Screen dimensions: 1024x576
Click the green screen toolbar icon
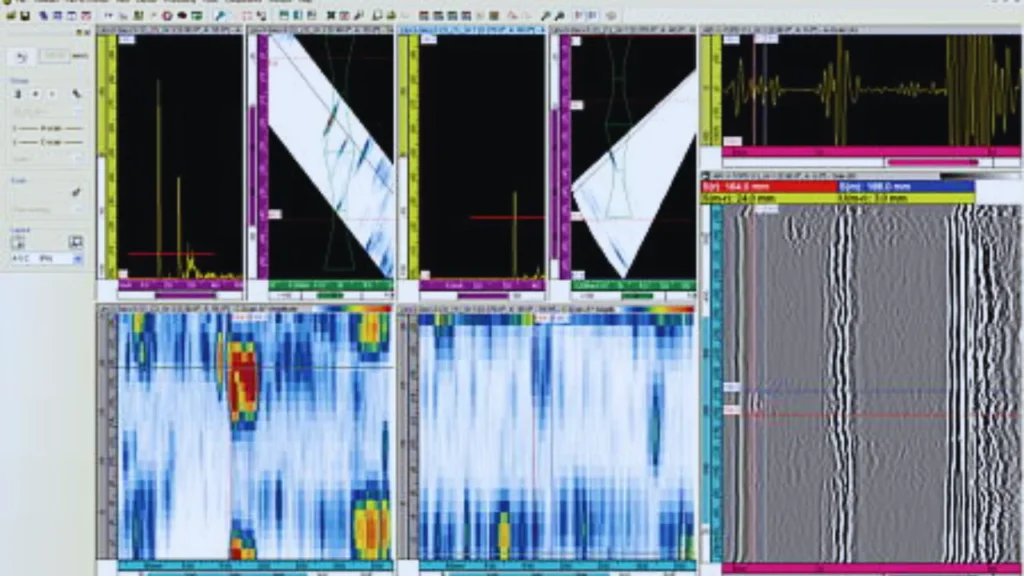tap(197, 15)
